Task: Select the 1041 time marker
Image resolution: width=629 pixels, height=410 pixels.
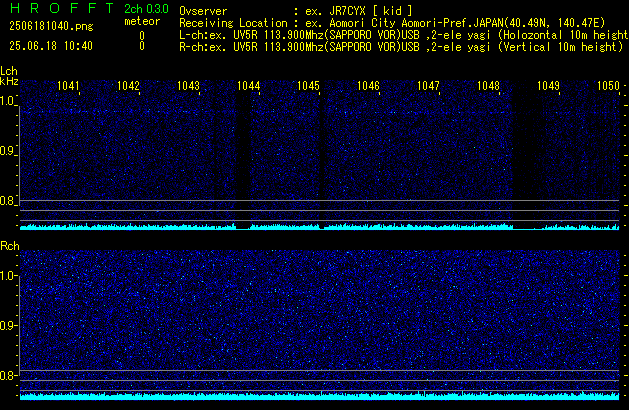Action: coord(68,86)
